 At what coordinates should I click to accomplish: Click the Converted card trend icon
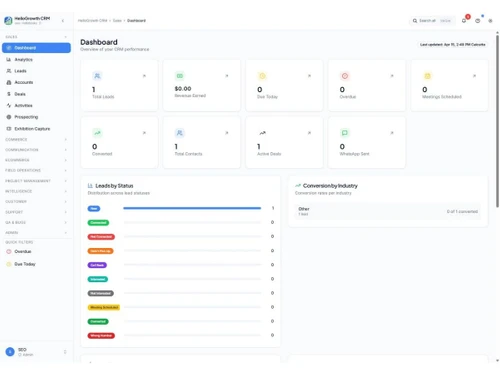coord(97,133)
